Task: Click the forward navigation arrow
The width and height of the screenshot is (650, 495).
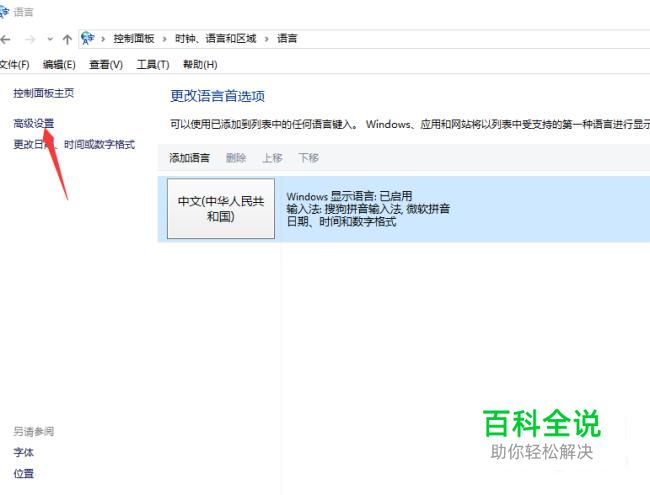Action: click(x=30, y=39)
